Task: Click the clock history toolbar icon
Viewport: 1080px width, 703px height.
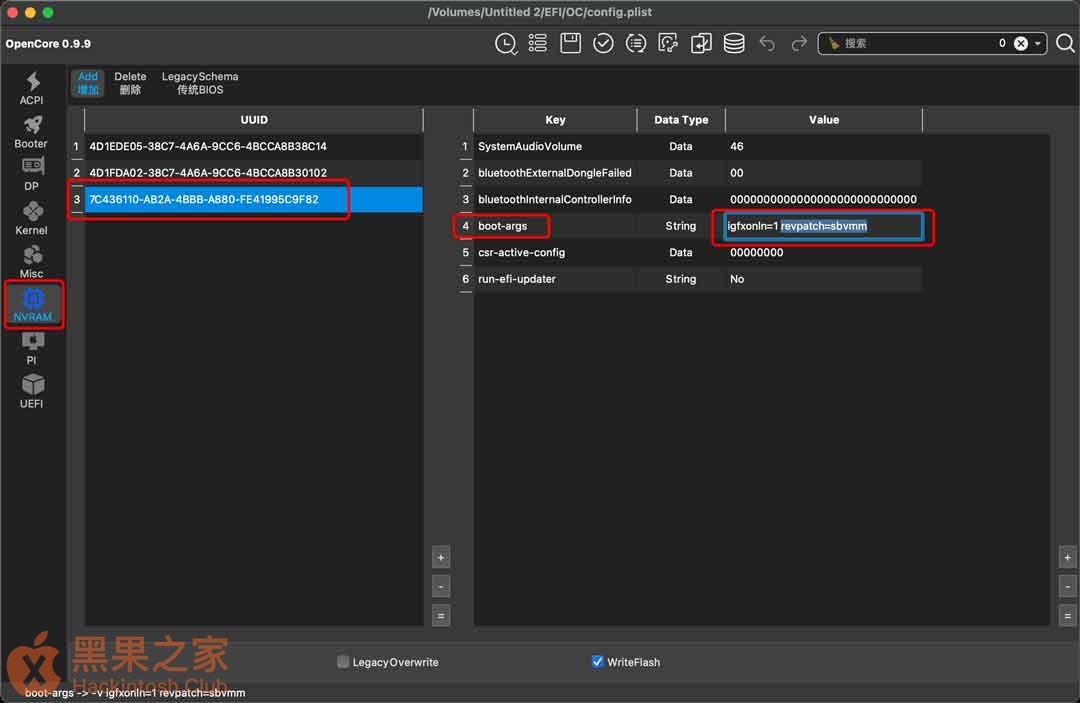Action: (x=506, y=43)
